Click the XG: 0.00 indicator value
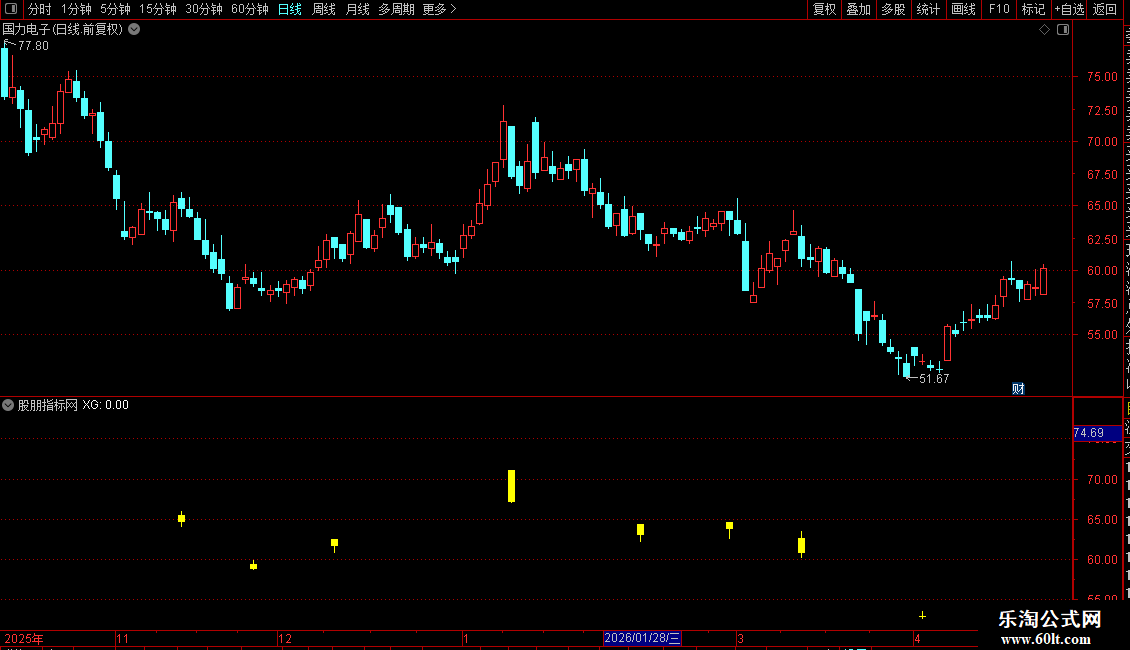 point(105,405)
